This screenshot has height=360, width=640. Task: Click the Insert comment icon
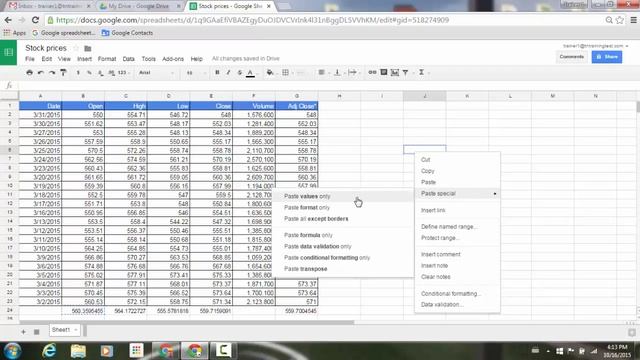384,73
